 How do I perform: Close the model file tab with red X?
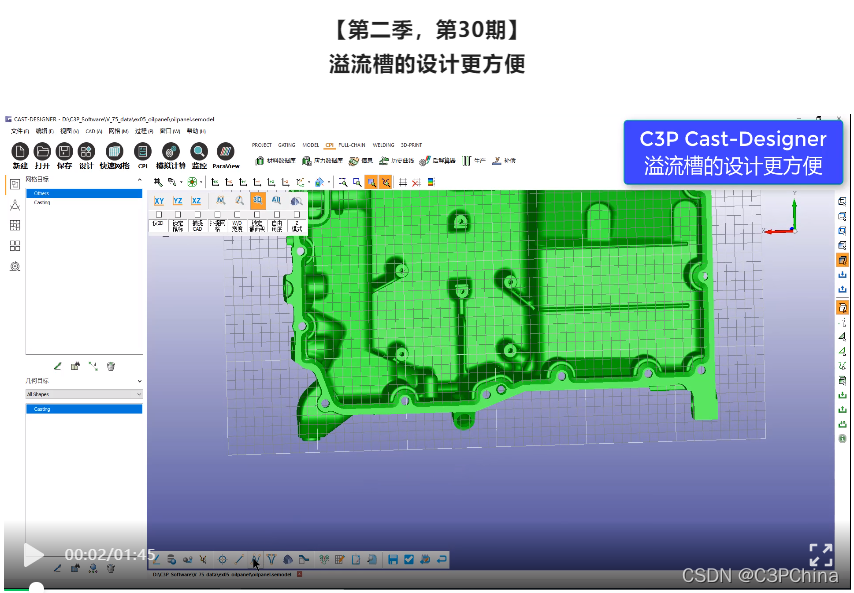(x=300, y=574)
